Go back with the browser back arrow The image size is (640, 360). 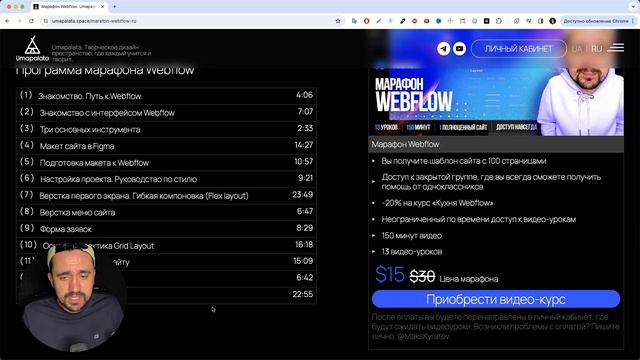point(7,21)
